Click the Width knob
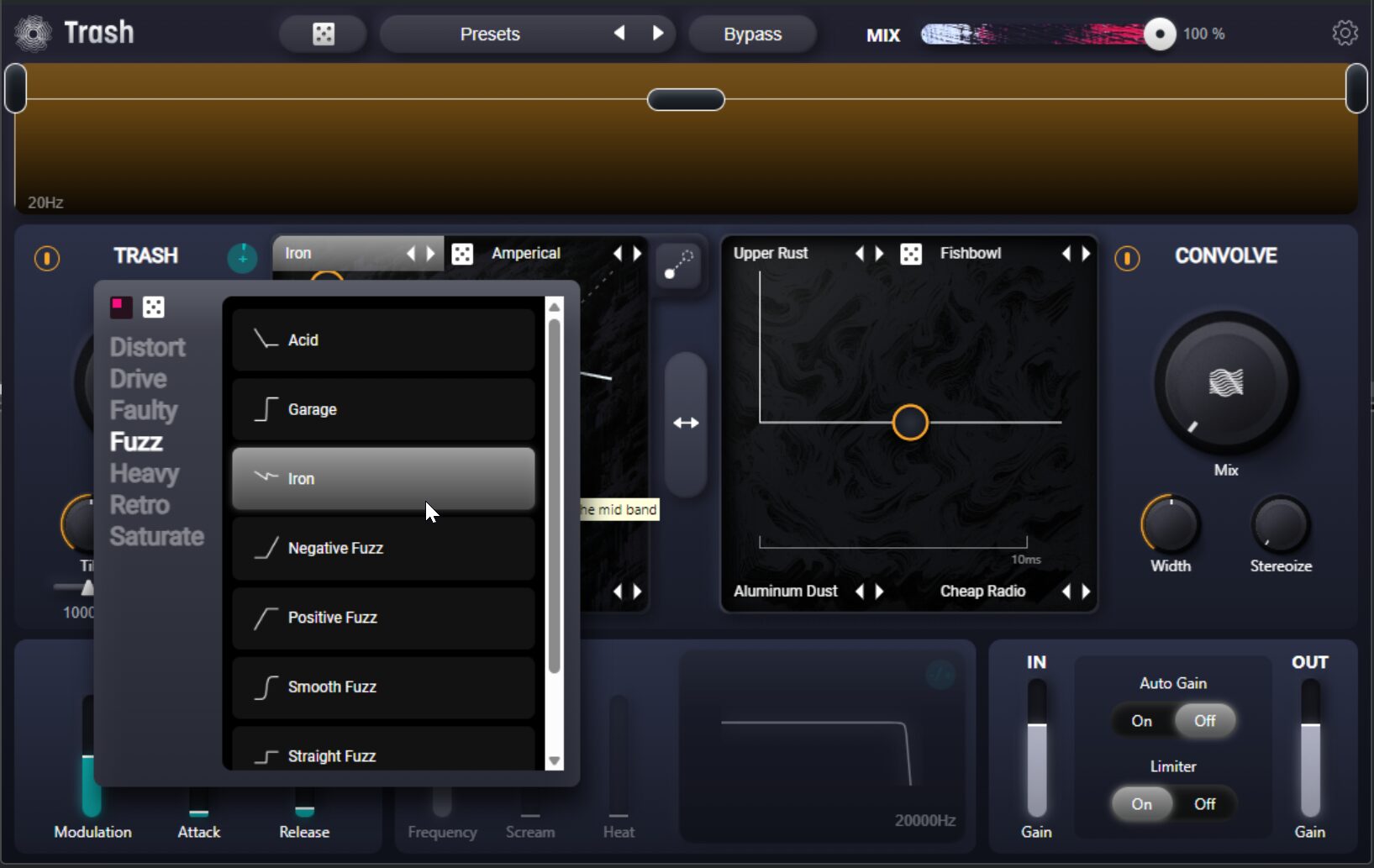This screenshot has width=1374, height=868. [1171, 525]
